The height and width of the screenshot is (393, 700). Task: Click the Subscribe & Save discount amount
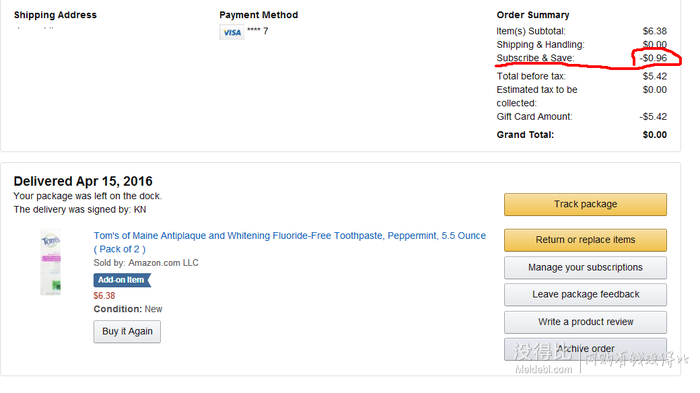(653, 58)
